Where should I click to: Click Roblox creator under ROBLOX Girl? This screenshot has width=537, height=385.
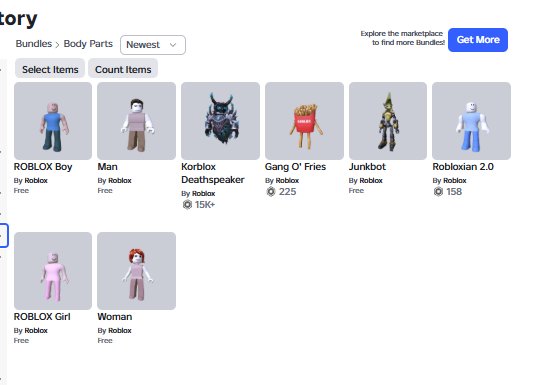(36, 331)
